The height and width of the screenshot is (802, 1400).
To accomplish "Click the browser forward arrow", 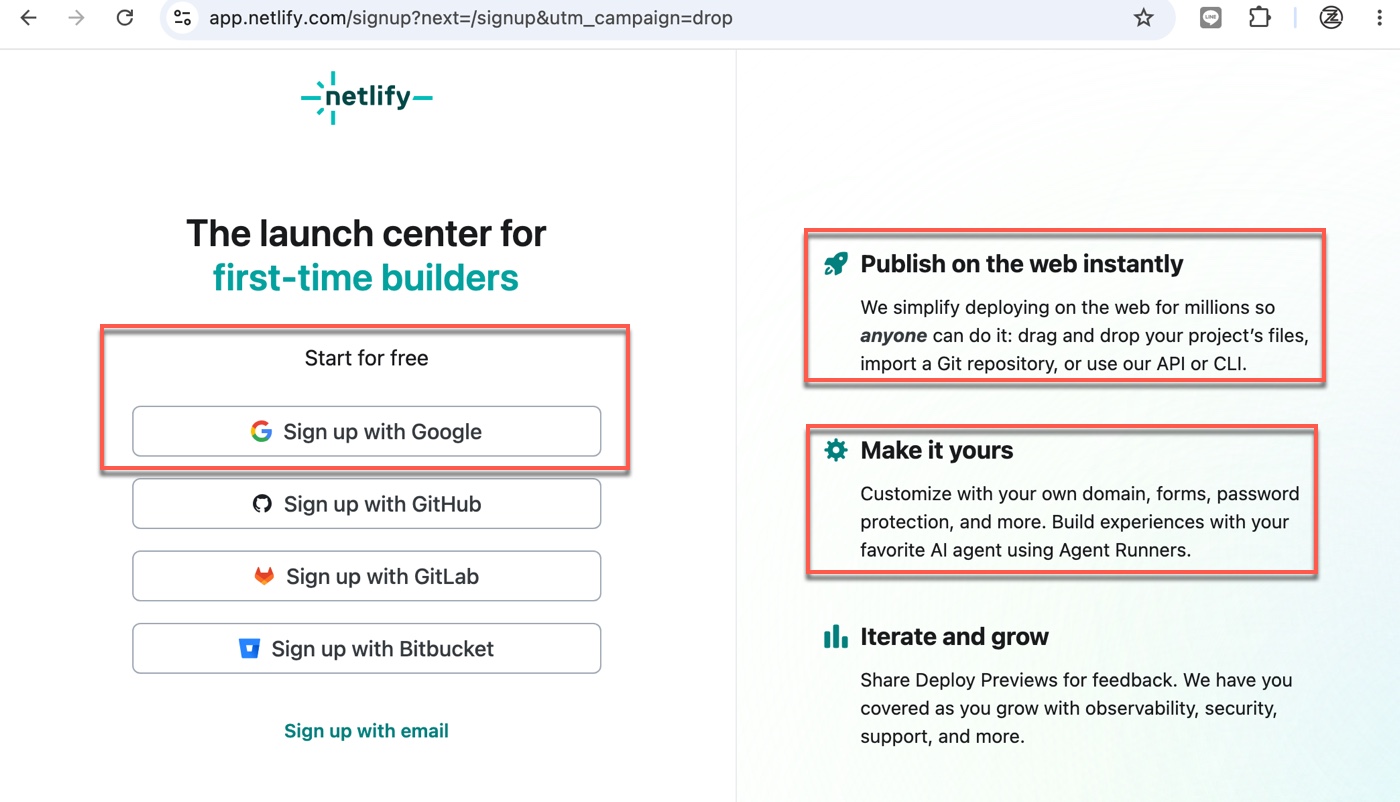I will tap(76, 18).
